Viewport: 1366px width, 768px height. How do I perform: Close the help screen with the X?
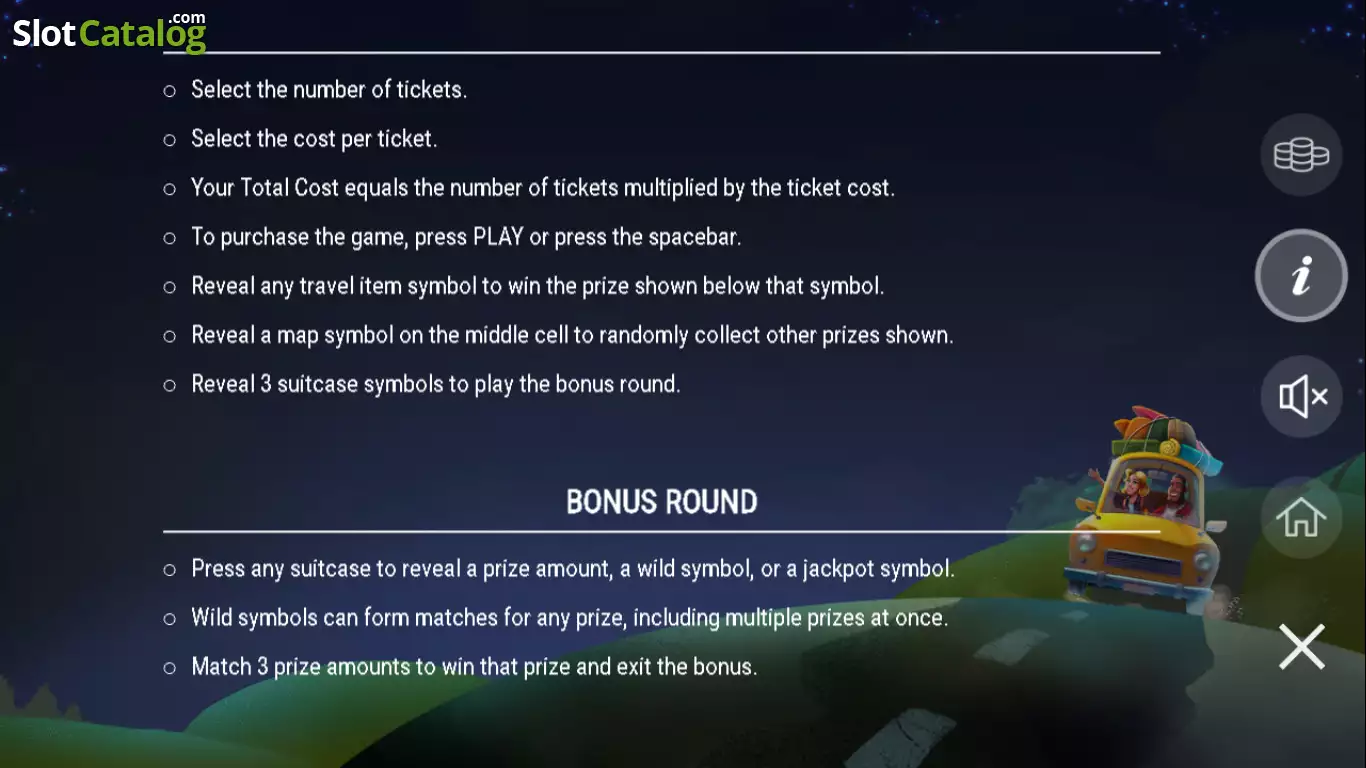point(1301,646)
